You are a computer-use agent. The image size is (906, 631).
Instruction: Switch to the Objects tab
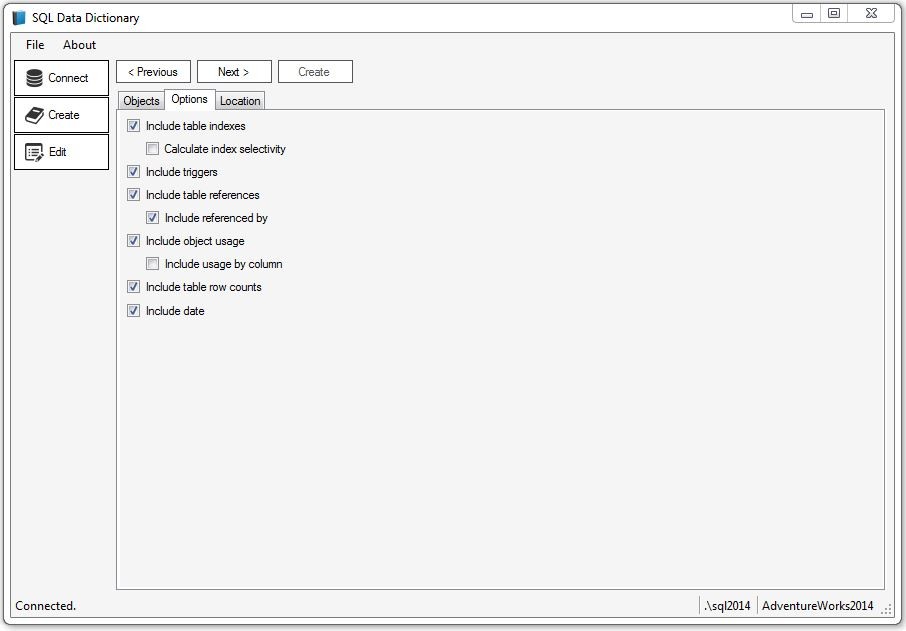(x=141, y=101)
